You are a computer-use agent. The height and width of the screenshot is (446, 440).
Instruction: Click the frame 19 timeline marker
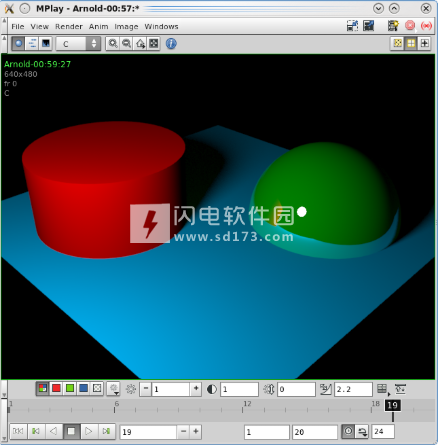tap(393, 405)
